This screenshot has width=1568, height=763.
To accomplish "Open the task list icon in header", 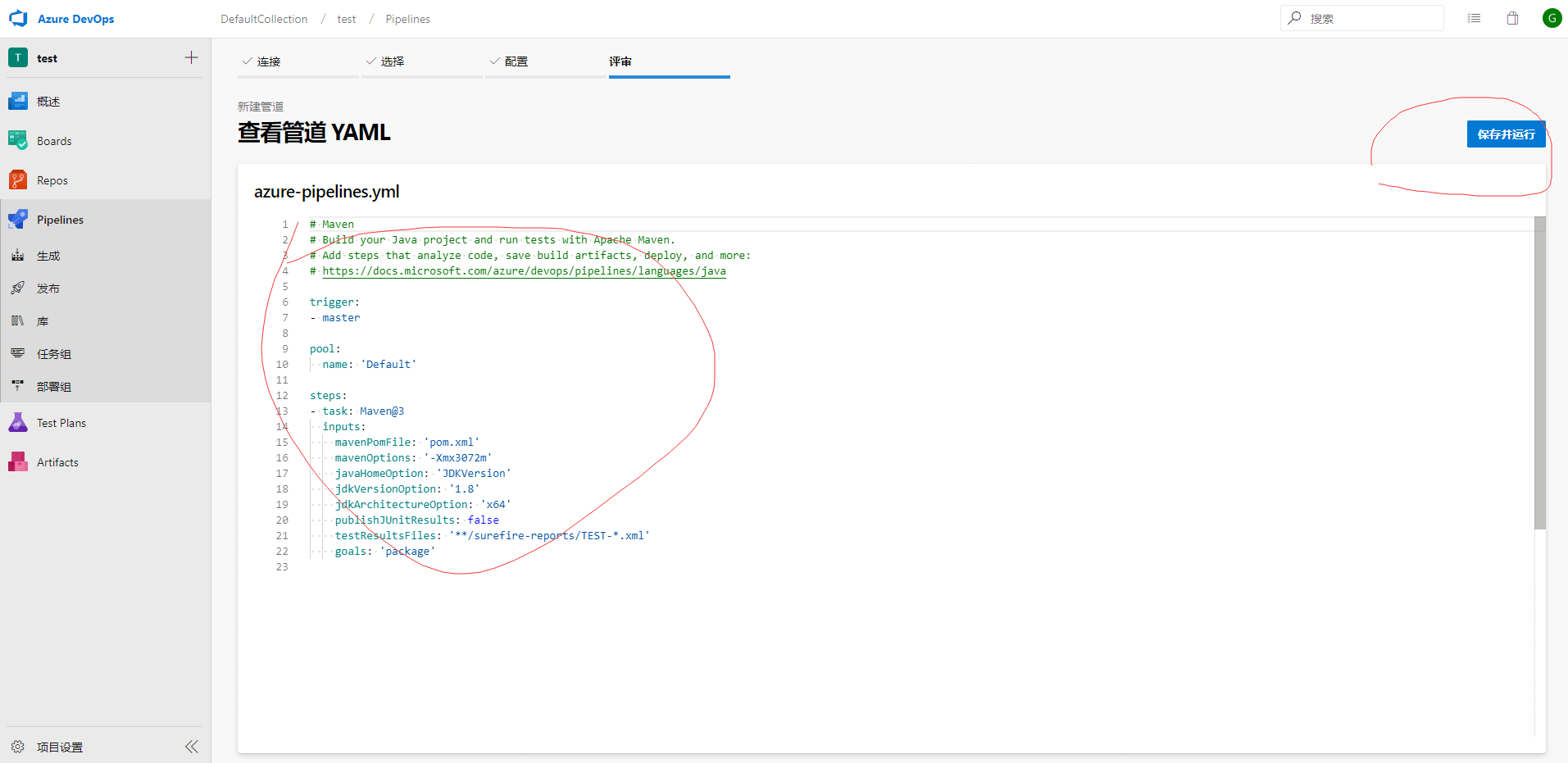I will pos(1474,18).
